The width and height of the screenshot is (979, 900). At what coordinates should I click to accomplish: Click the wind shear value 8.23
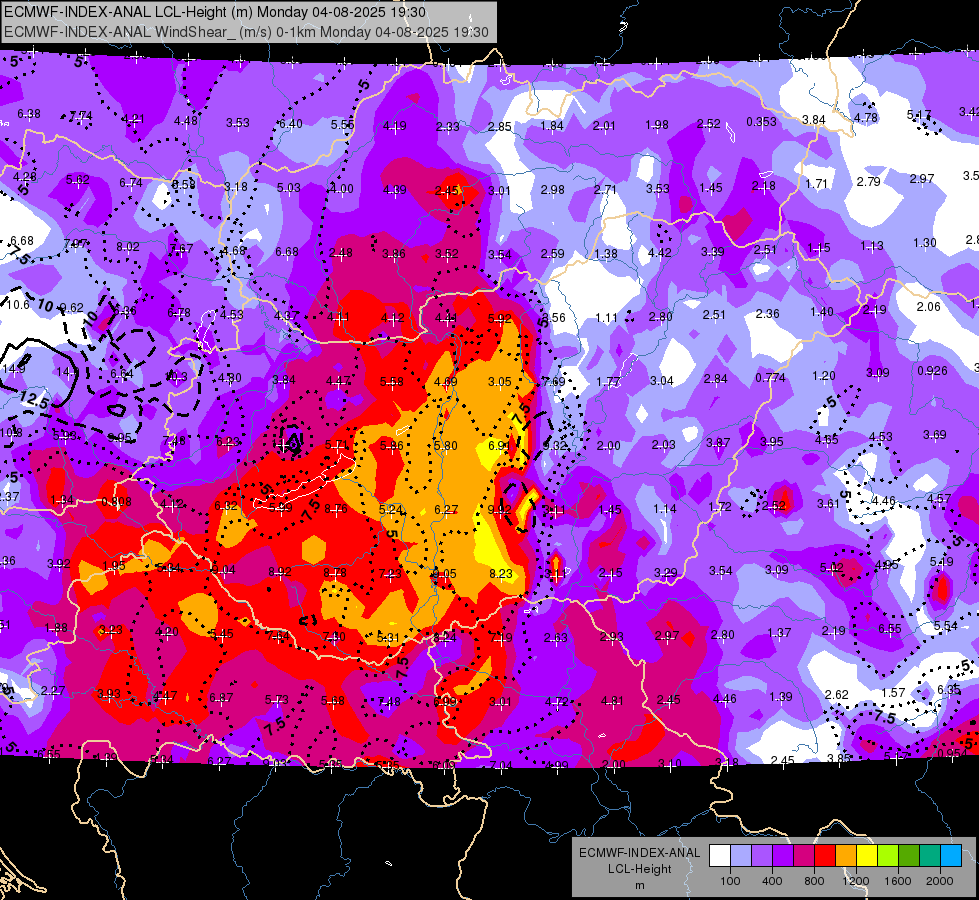coord(501,573)
